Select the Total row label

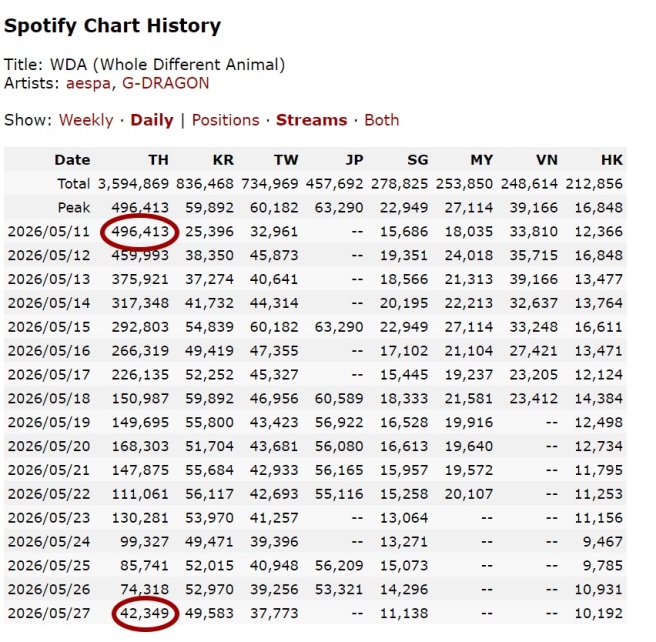point(74,184)
